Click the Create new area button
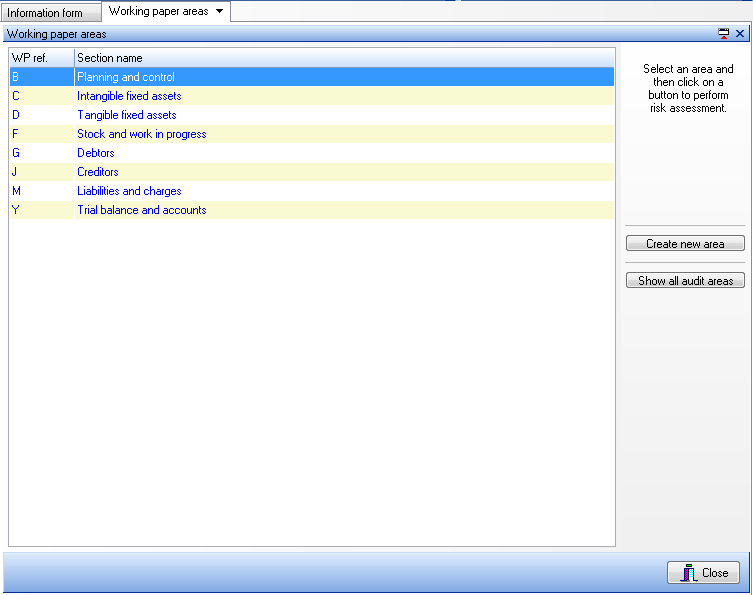The image size is (753, 595). (685, 243)
